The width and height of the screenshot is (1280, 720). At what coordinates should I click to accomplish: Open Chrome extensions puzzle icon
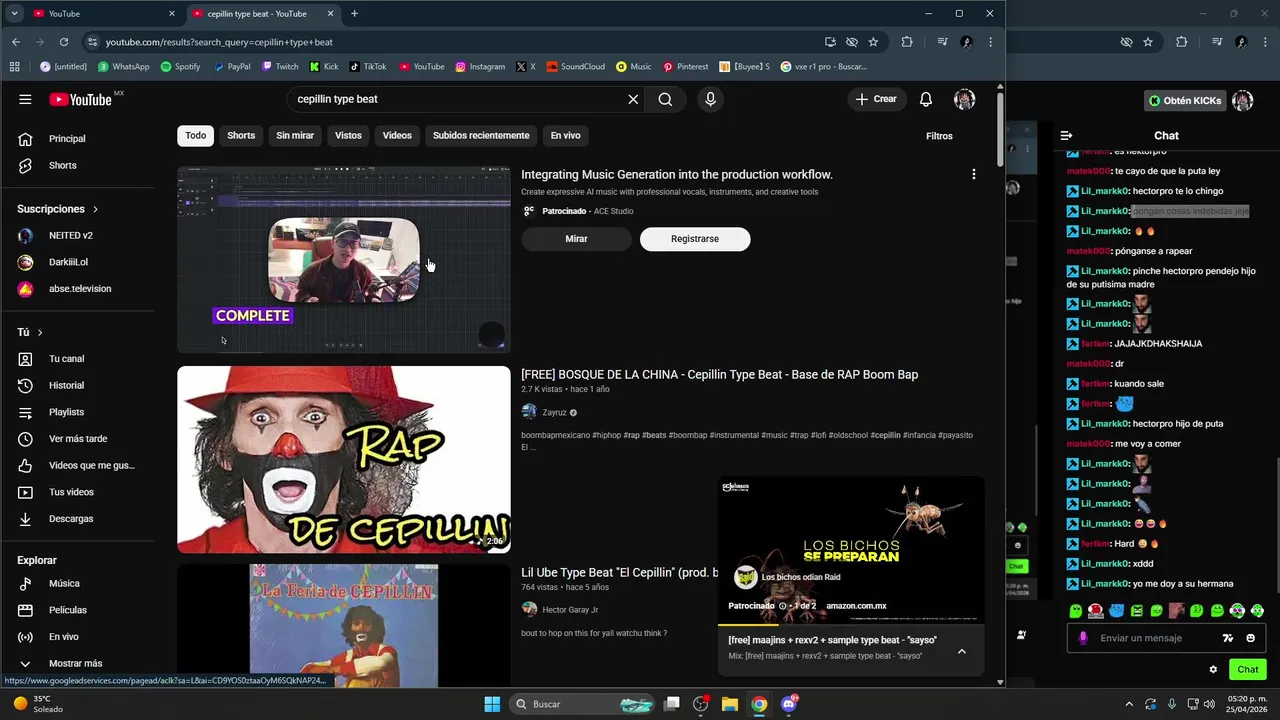click(x=907, y=42)
